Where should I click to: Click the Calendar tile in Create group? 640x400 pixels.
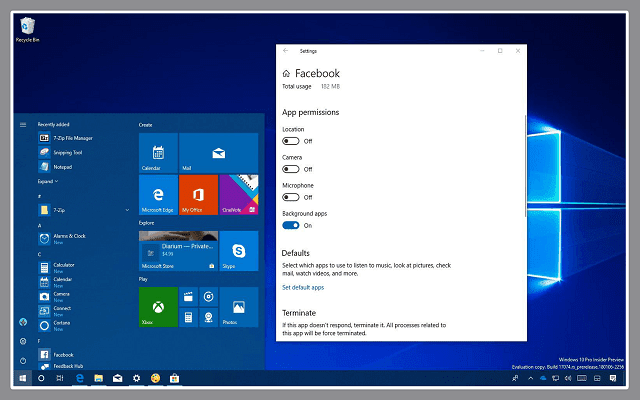158,152
